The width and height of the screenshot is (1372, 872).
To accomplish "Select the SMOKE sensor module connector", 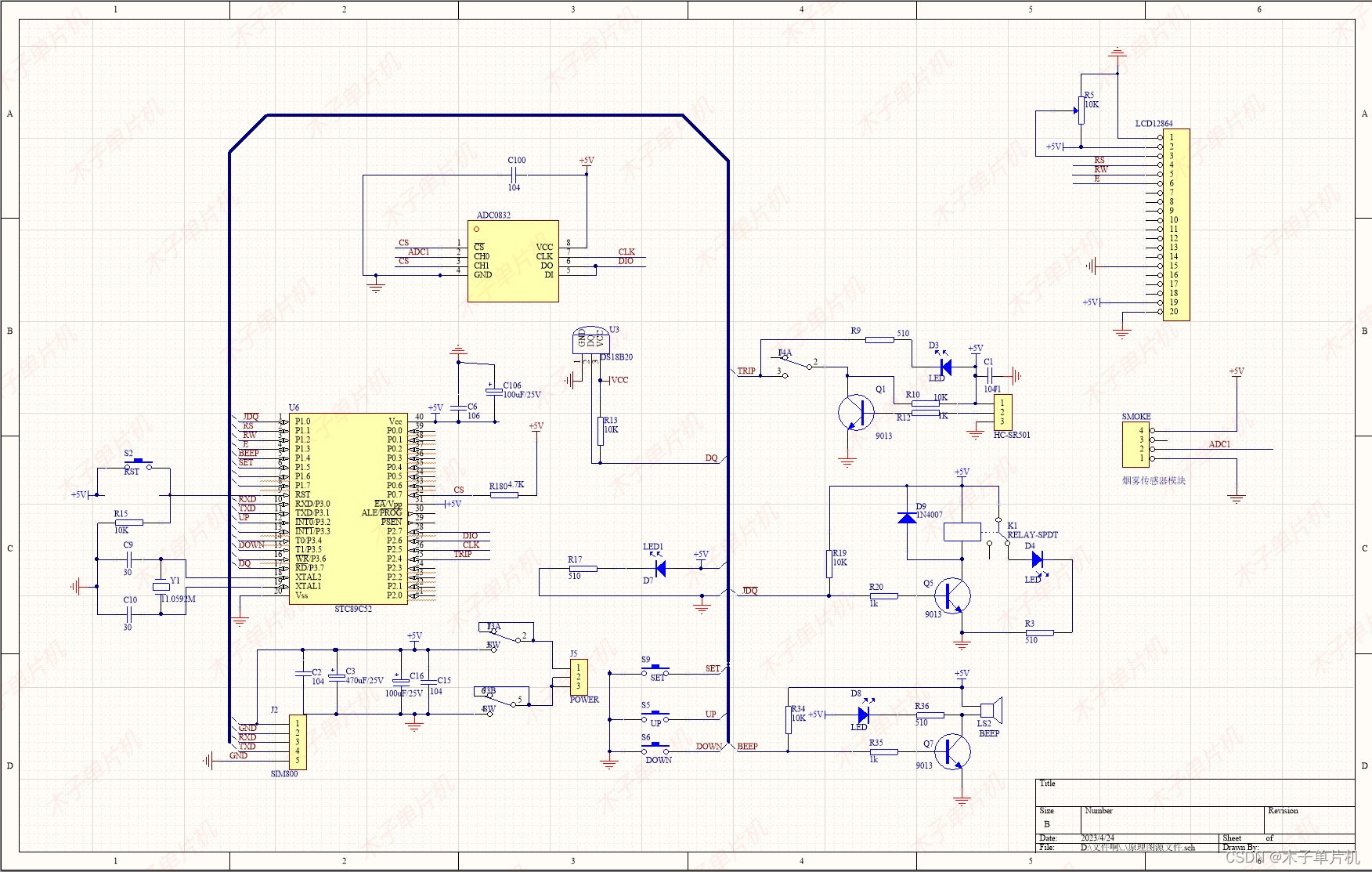I will [x=1136, y=443].
